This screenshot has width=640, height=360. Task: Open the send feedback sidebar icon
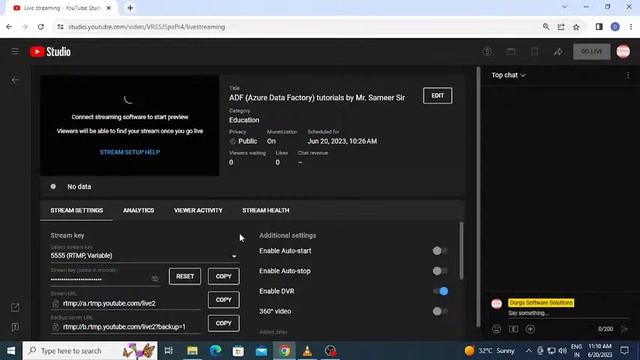coord(15,327)
